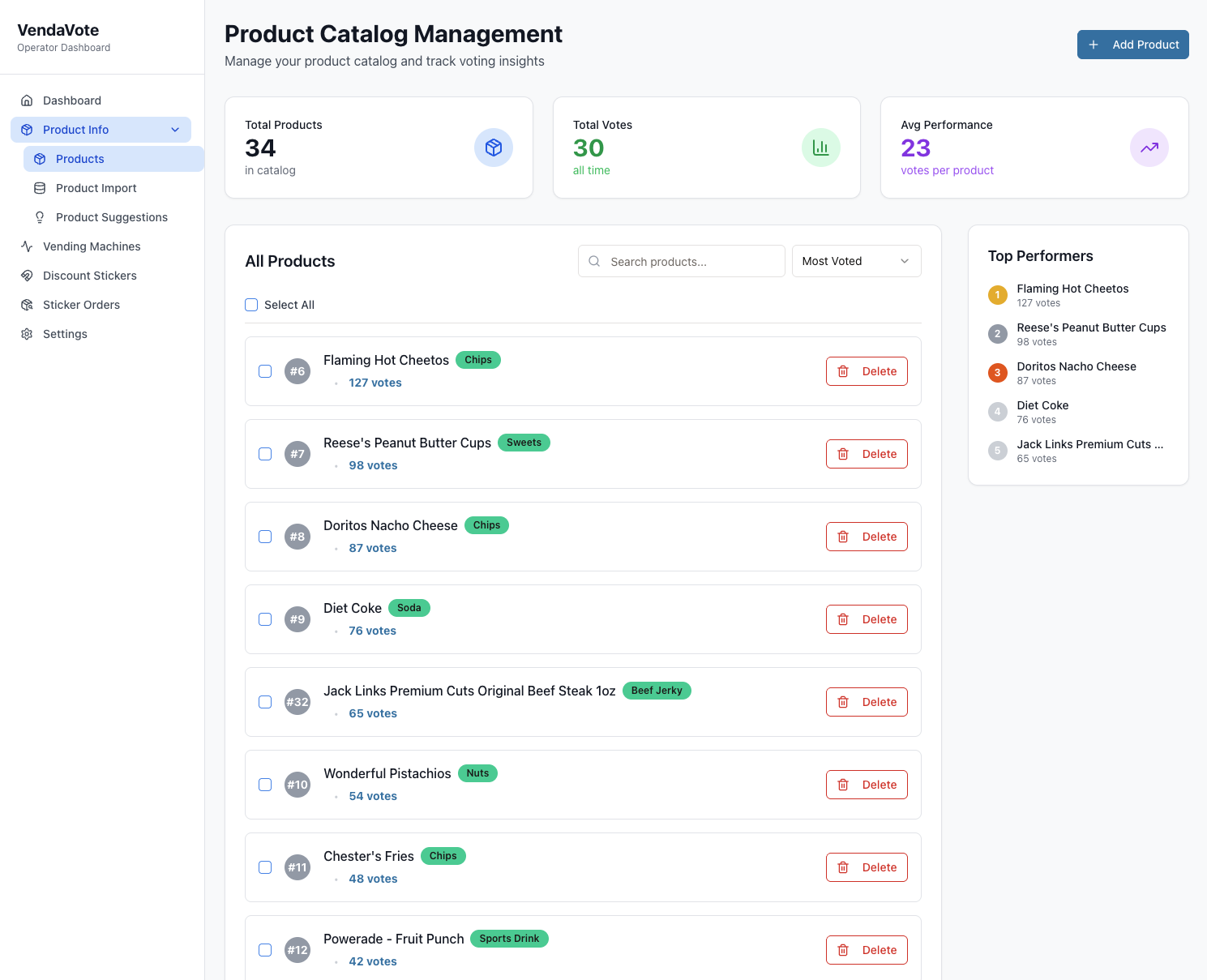Focus the Search products field
The width and height of the screenshot is (1207, 980).
tap(681, 261)
